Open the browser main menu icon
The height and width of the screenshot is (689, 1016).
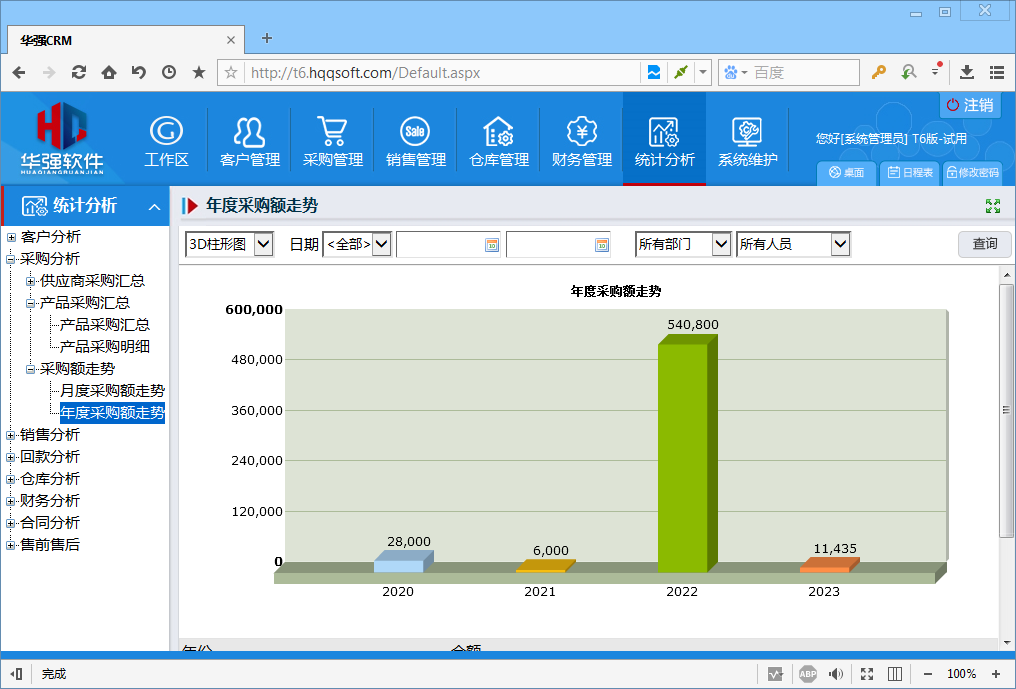coord(997,73)
